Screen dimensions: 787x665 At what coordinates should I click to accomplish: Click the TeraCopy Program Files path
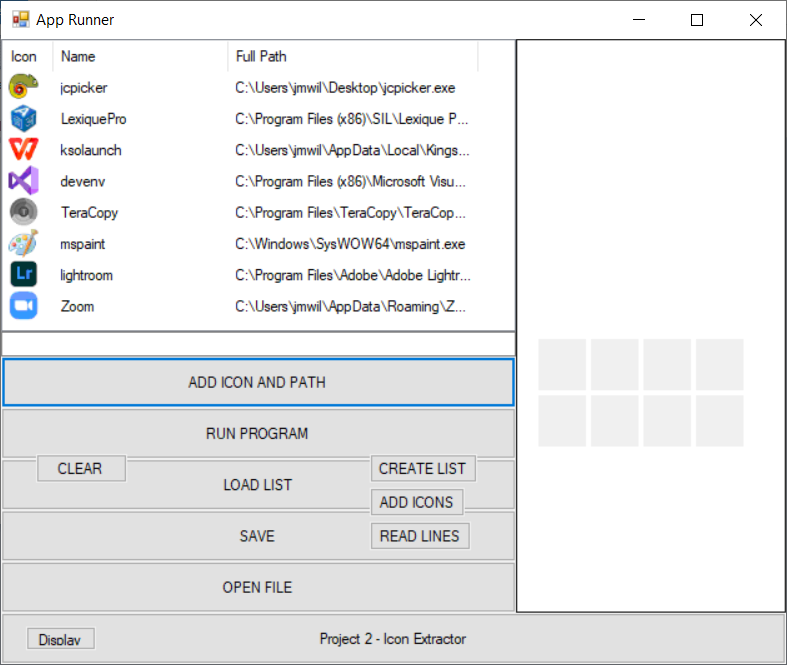(350, 213)
